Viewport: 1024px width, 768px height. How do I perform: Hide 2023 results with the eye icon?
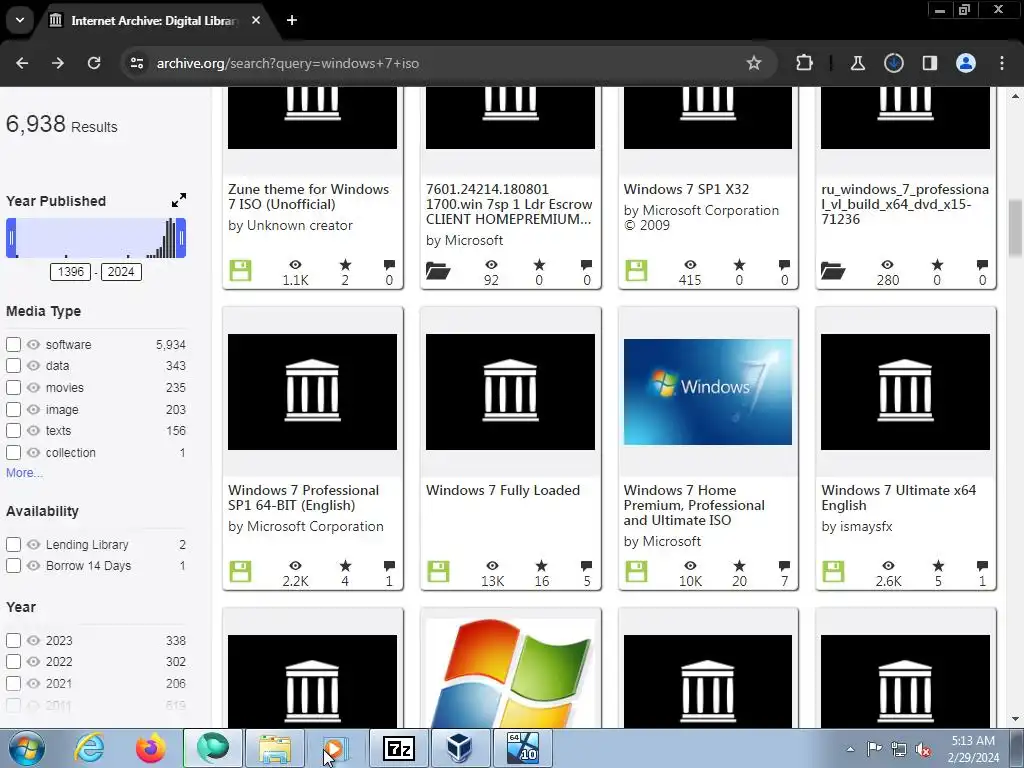pos(33,640)
